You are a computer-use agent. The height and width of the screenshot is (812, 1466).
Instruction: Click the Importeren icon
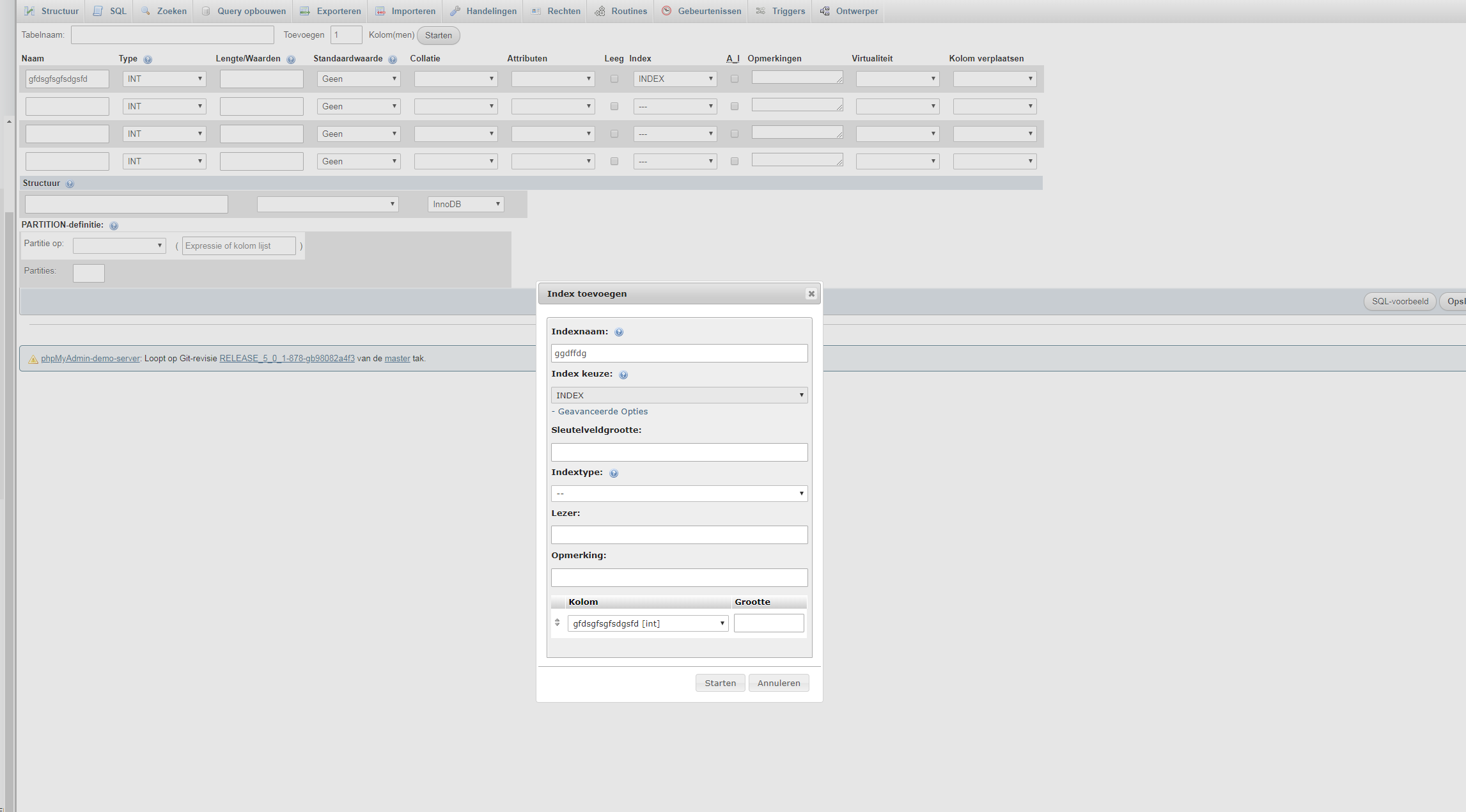(380, 11)
